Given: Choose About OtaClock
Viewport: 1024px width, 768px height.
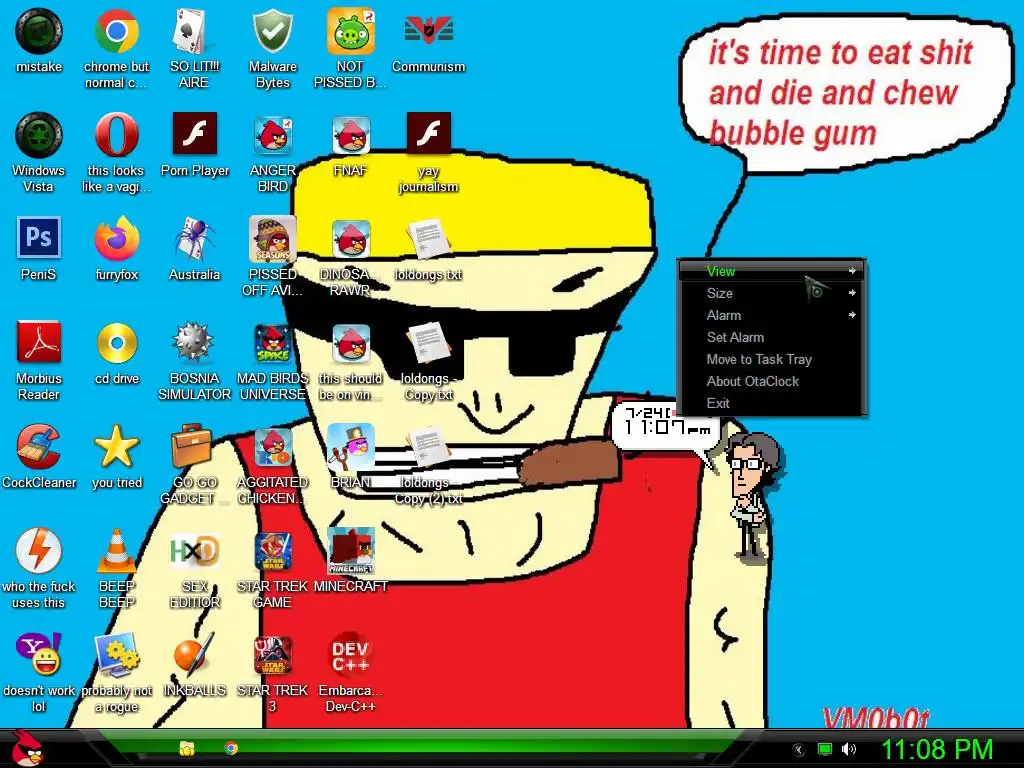Looking at the screenshot, I should [772, 381].
